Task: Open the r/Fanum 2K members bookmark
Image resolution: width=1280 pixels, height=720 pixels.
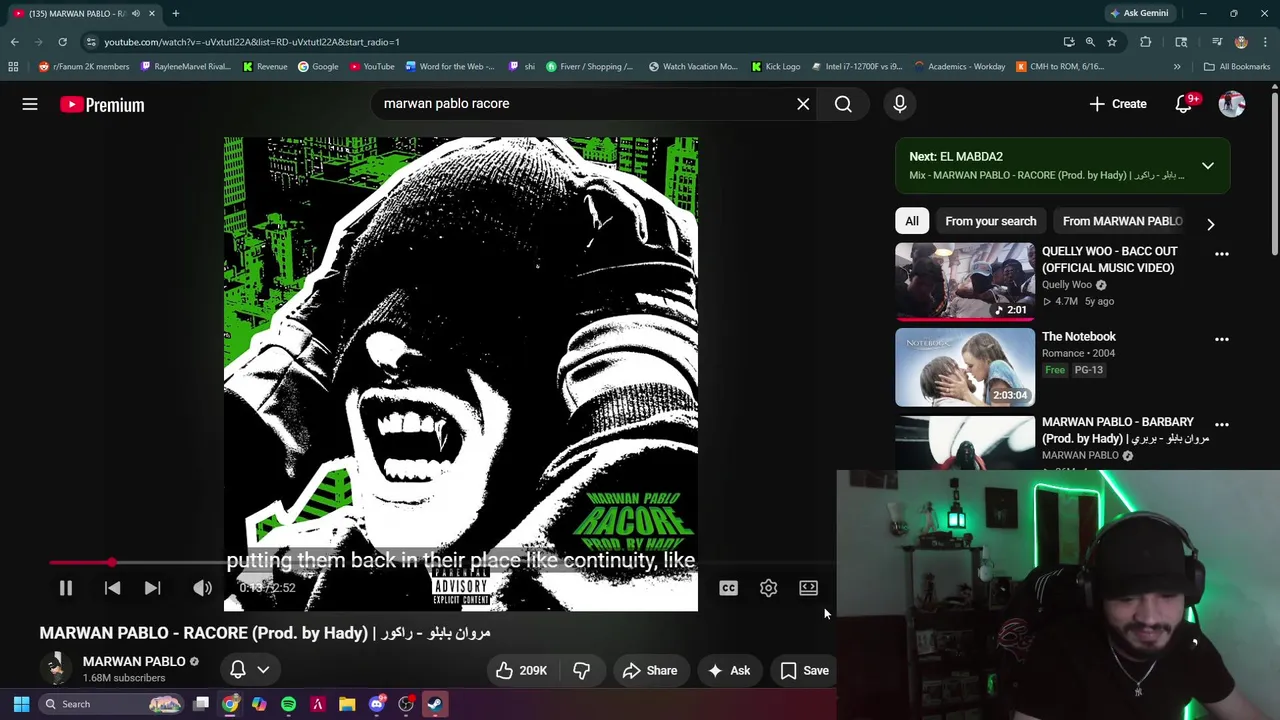Action: pyautogui.click(x=84, y=66)
